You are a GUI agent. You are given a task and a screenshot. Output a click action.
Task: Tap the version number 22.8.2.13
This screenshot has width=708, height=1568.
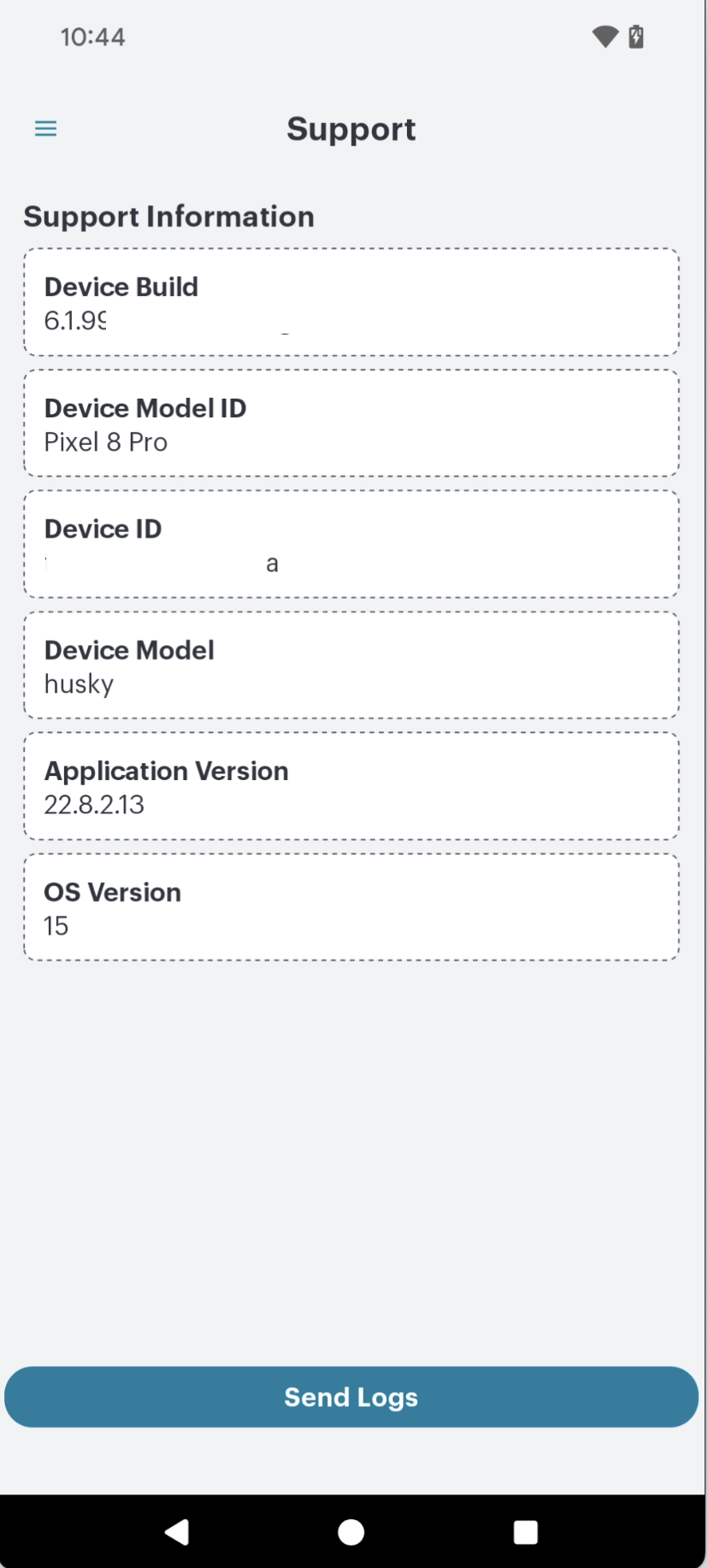94,805
